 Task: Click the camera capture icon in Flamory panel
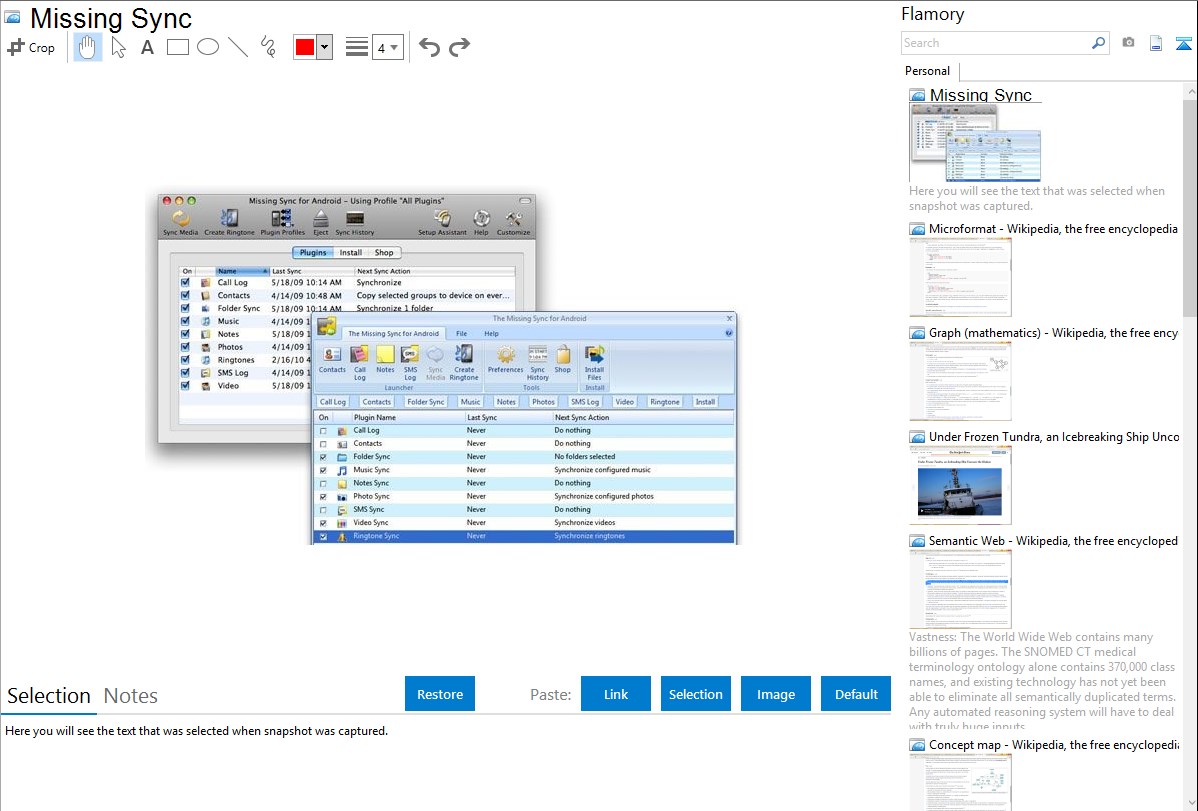(x=1128, y=43)
